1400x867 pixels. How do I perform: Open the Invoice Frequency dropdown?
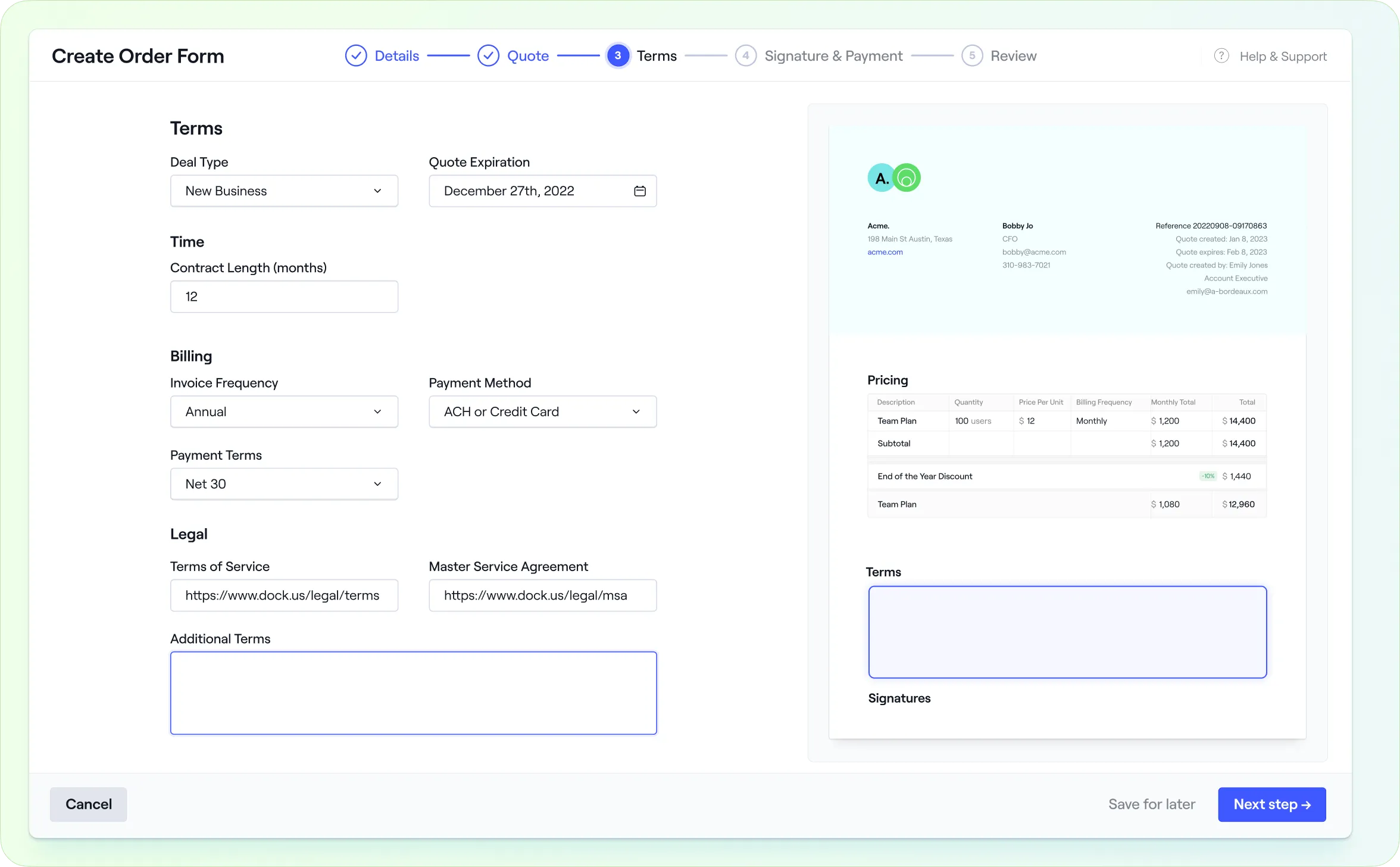click(284, 412)
